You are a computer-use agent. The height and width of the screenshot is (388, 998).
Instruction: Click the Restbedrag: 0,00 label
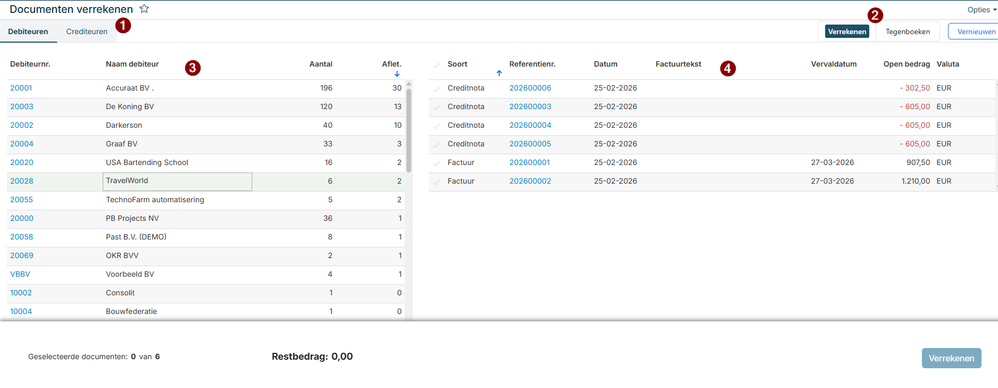click(312, 356)
